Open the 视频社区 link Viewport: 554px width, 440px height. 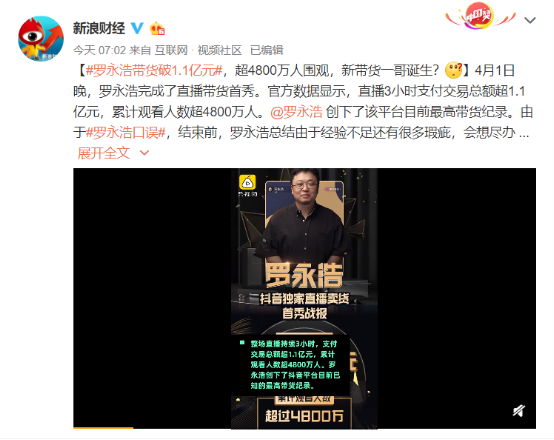(219, 50)
